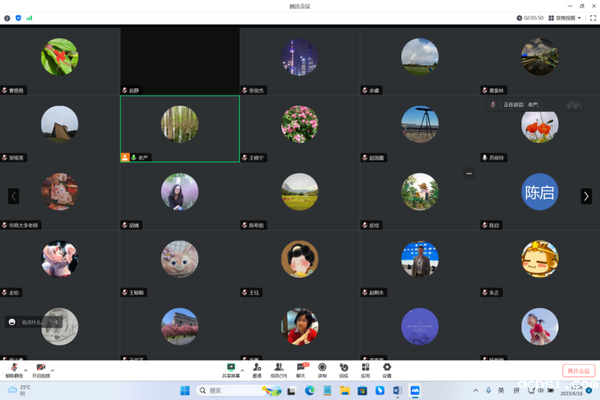Go to next page of participants
This screenshot has width=600, height=400.
(x=586, y=196)
